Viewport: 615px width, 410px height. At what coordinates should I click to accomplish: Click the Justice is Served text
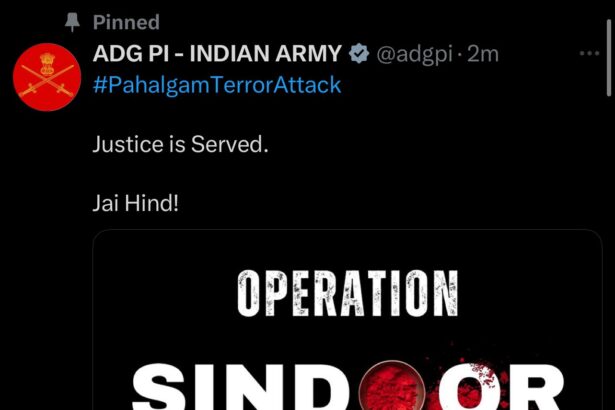pyautogui.click(x=180, y=144)
